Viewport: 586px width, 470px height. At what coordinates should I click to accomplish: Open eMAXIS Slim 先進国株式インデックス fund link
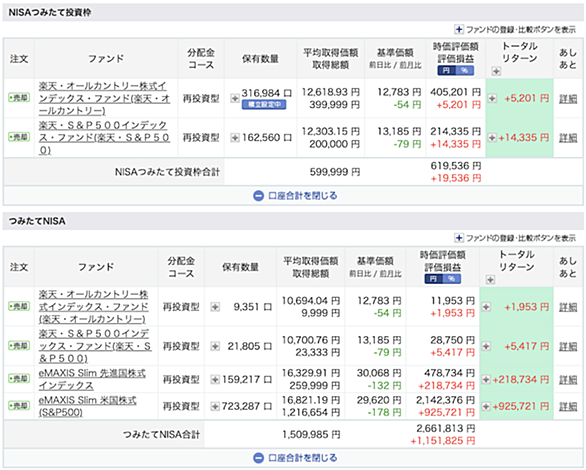coord(92,379)
